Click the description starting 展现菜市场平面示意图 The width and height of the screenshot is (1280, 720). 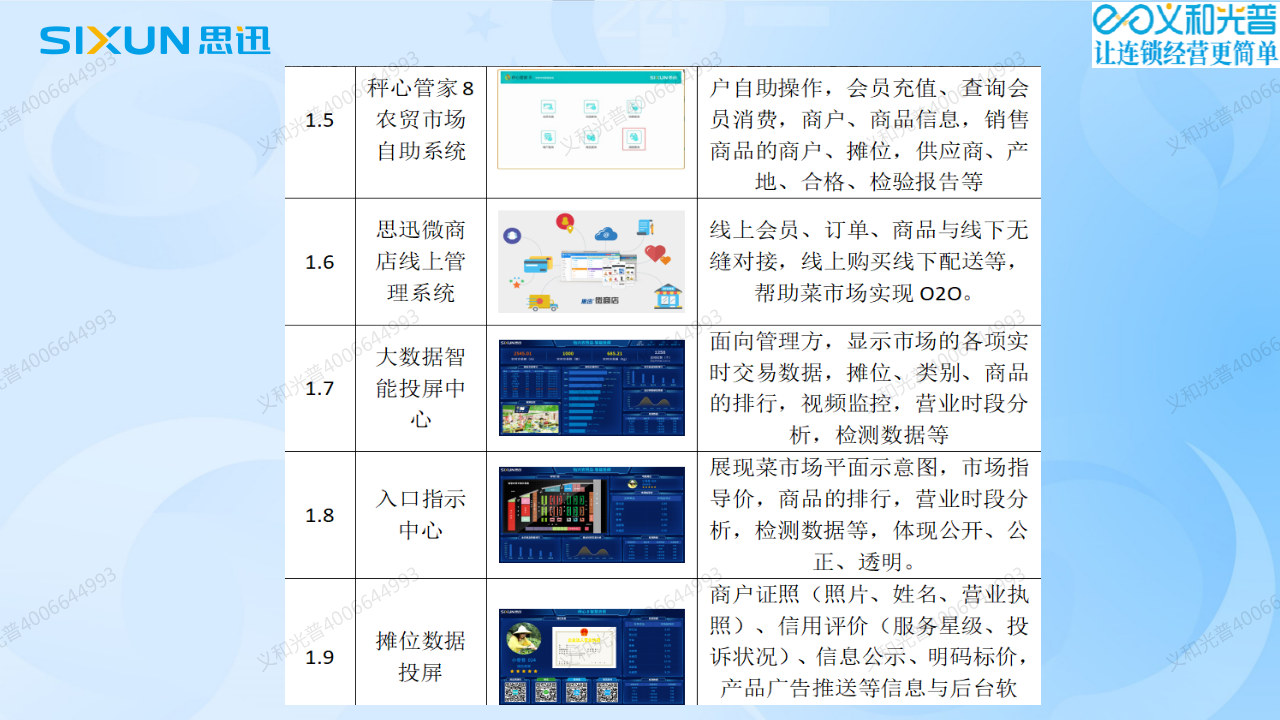point(869,515)
